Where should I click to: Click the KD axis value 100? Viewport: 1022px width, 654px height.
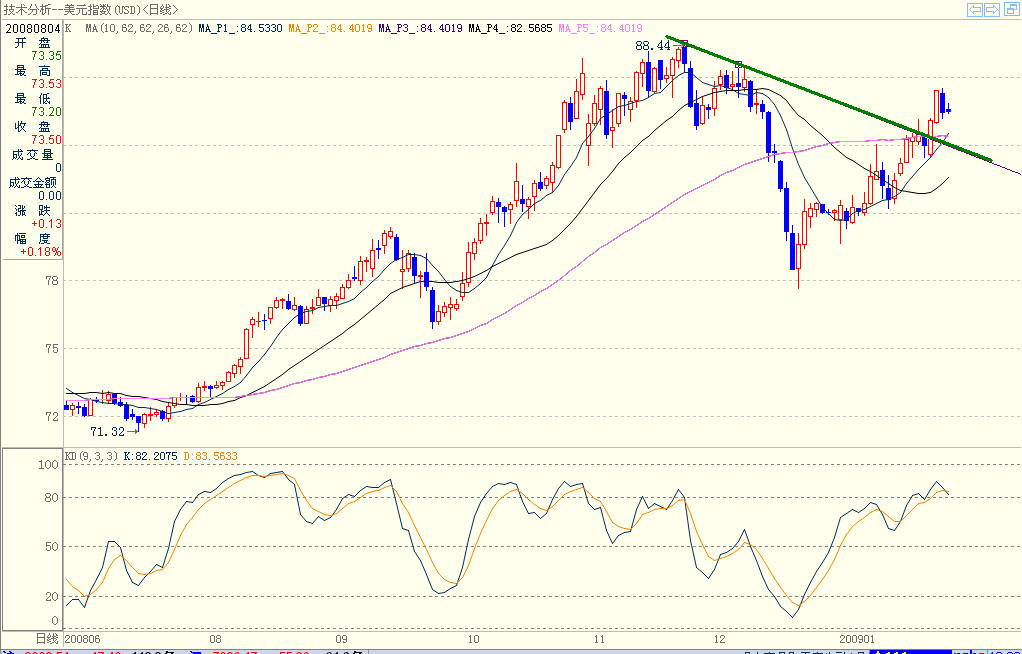pyautogui.click(x=48, y=465)
